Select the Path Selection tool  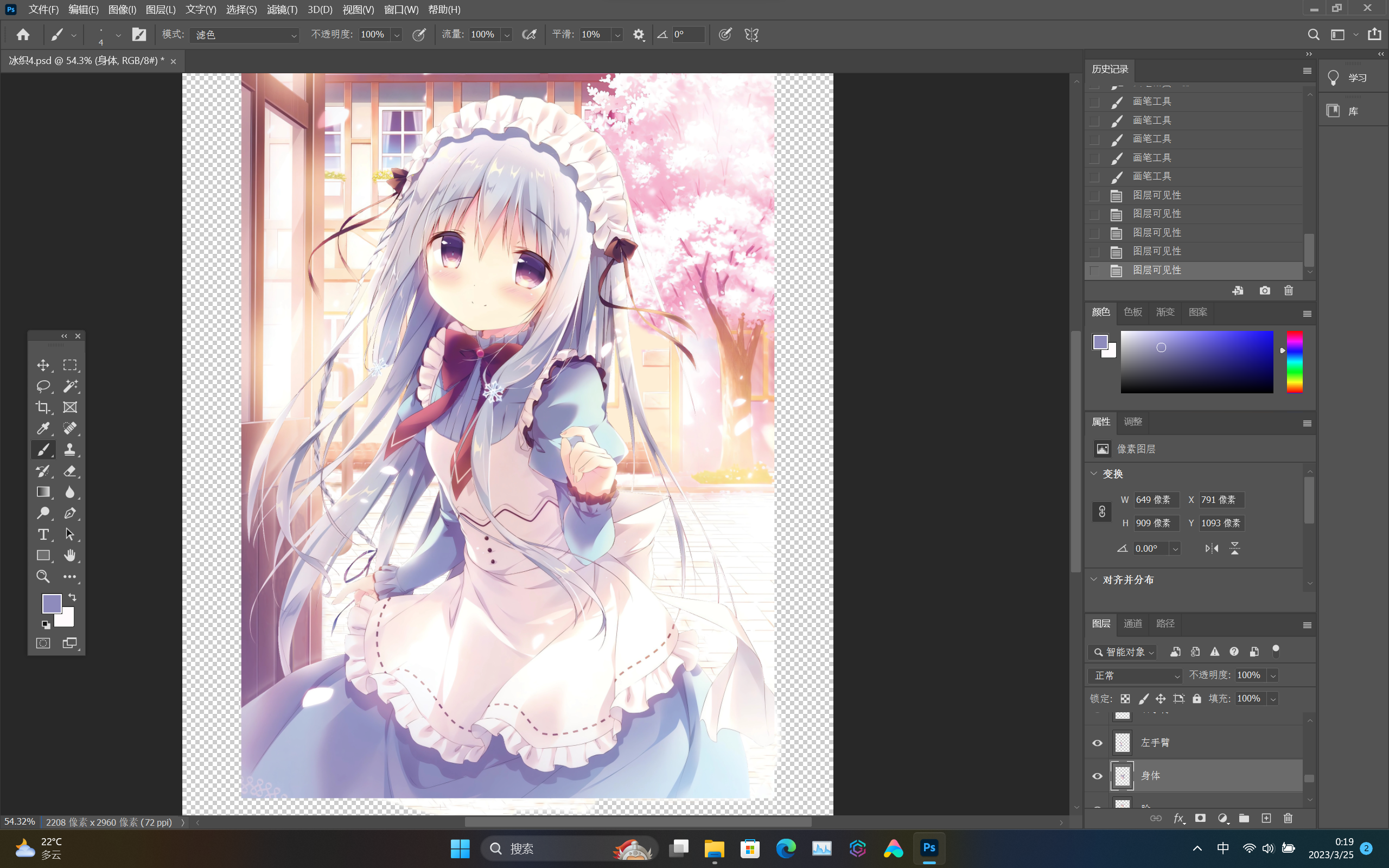(70, 534)
